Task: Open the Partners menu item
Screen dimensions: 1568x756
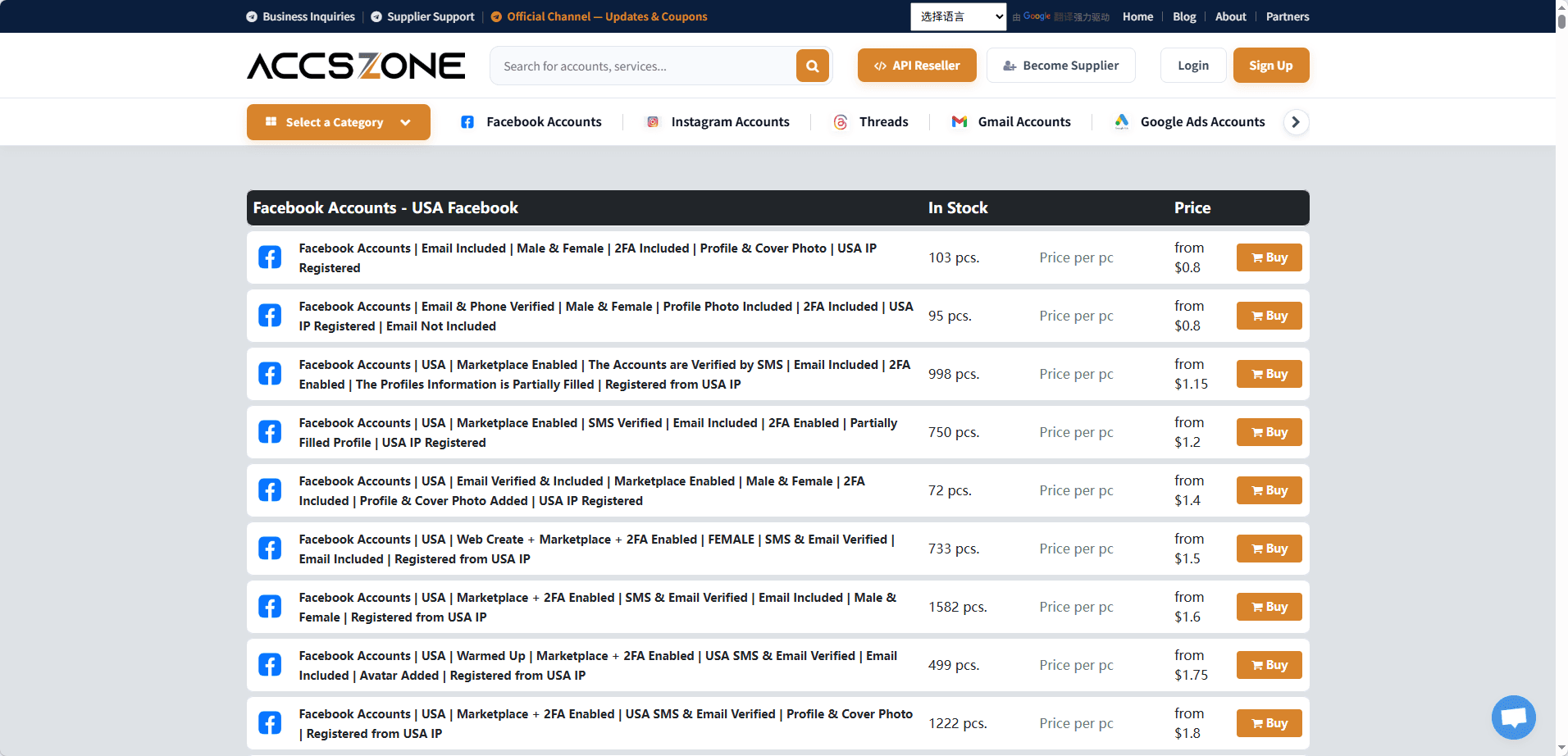Action: (x=1288, y=16)
